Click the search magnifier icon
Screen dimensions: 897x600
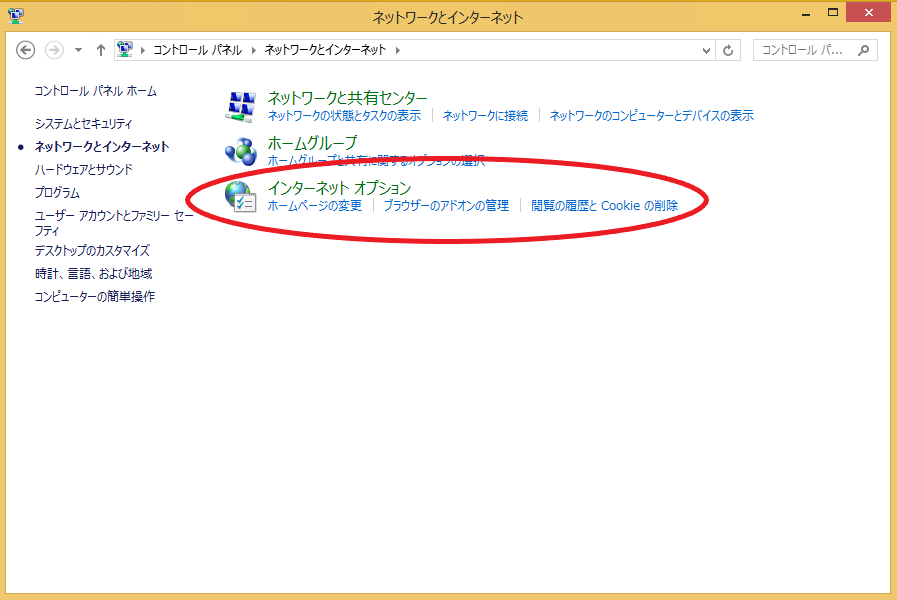864,50
